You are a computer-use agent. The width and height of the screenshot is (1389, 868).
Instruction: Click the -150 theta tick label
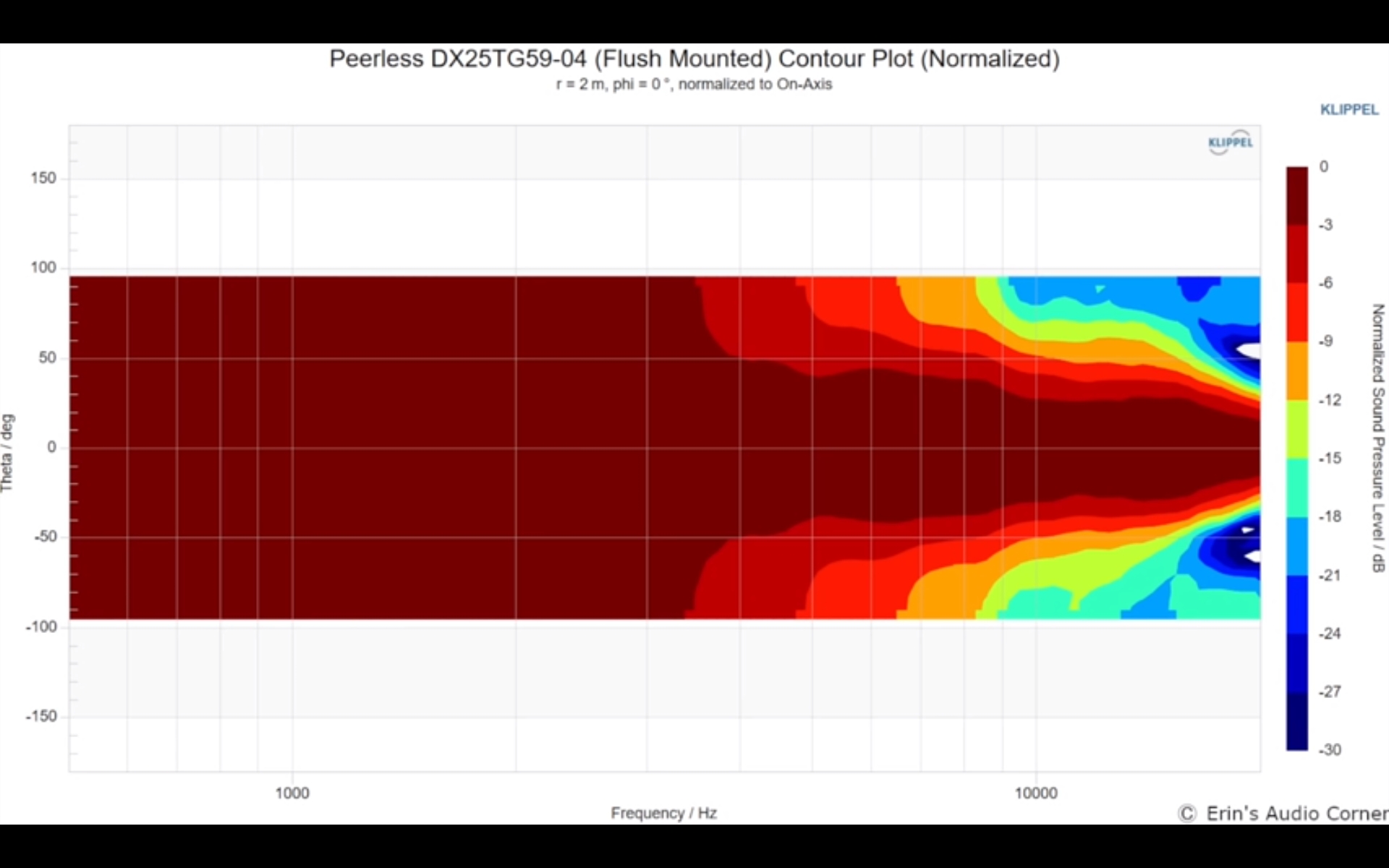pyautogui.click(x=41, y=716)
